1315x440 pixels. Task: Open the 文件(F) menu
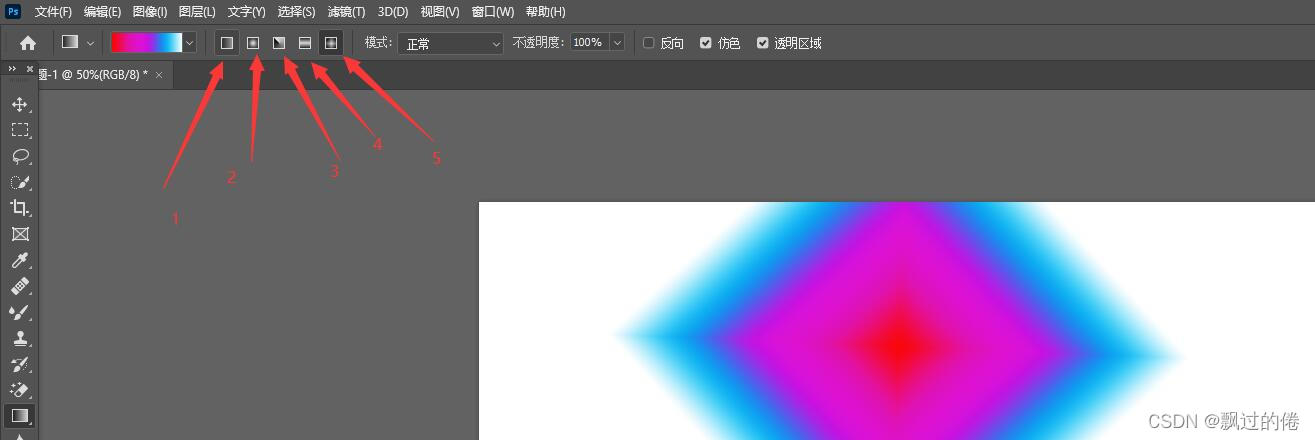pyautogui.click(x=53, y=12)
